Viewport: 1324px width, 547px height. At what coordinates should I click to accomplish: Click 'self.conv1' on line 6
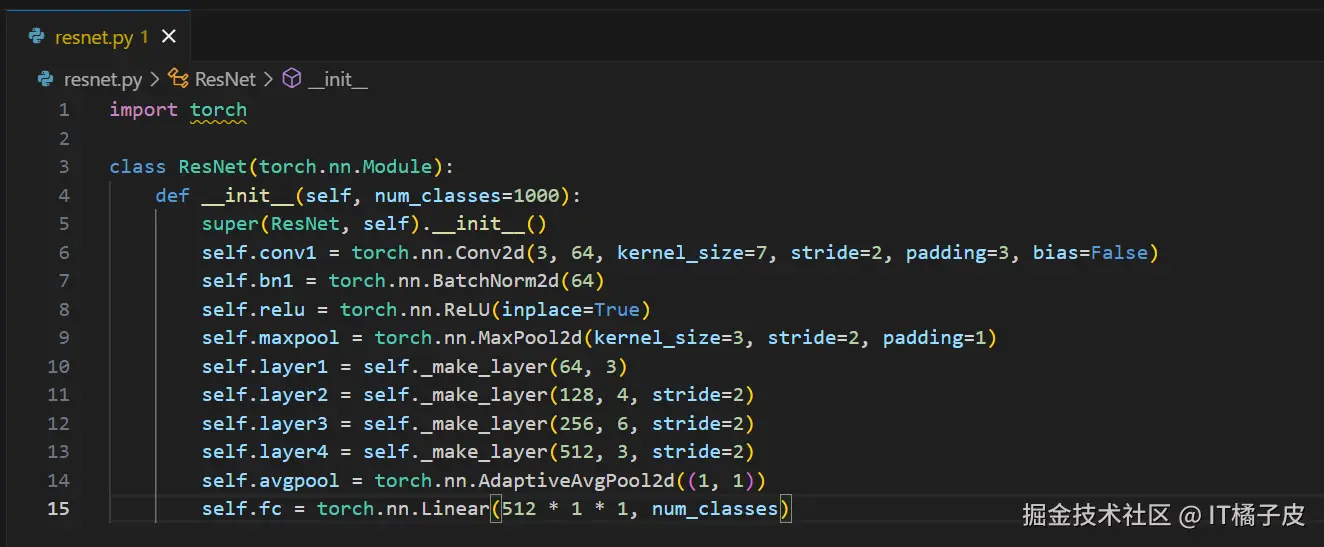pos(259,252)
